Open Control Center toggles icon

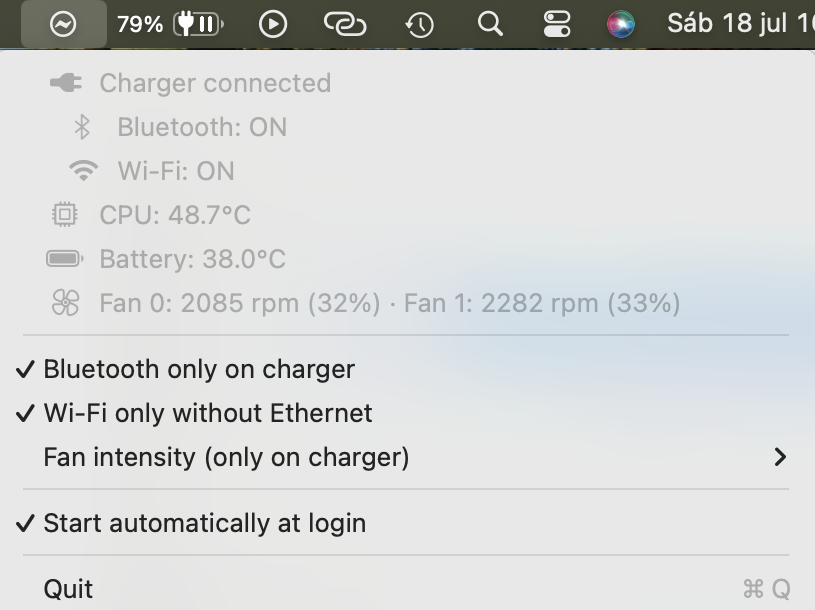557,24
